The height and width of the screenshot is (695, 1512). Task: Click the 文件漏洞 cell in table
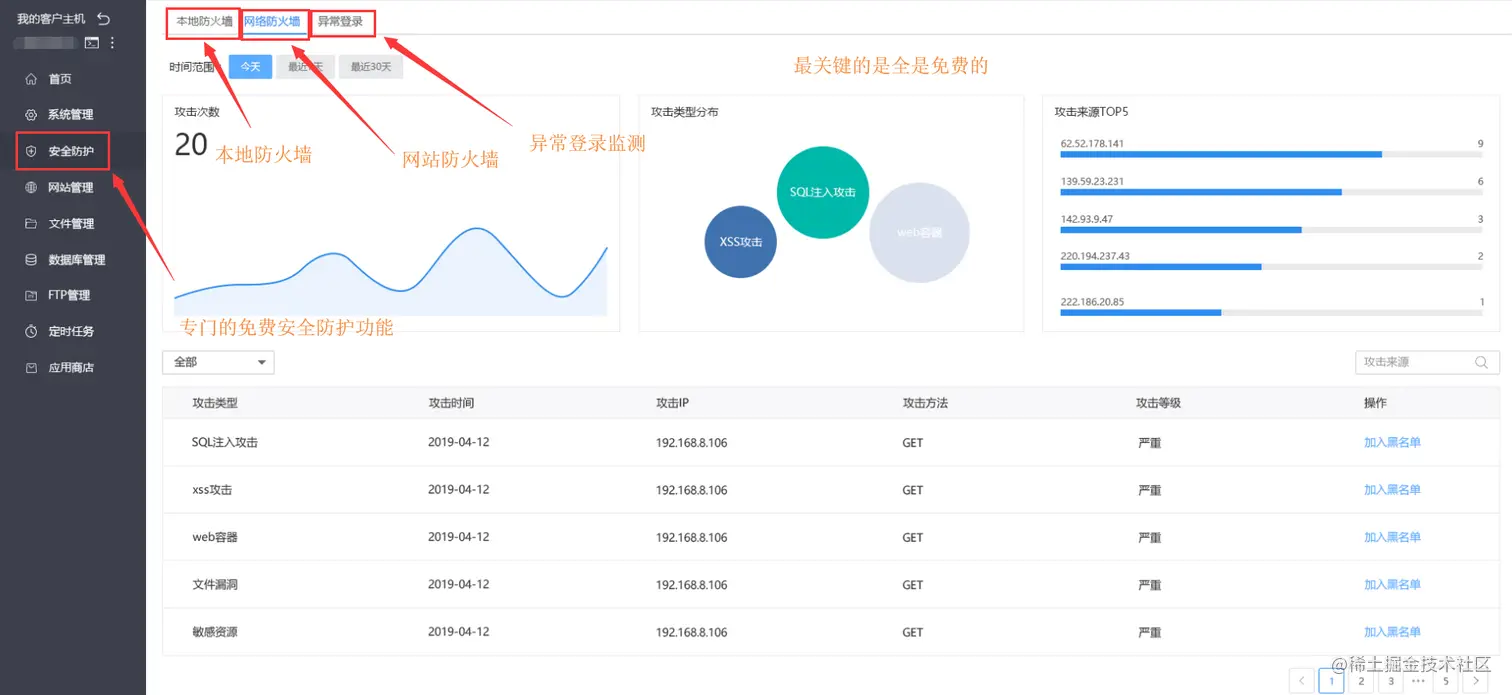pos(215,585)
